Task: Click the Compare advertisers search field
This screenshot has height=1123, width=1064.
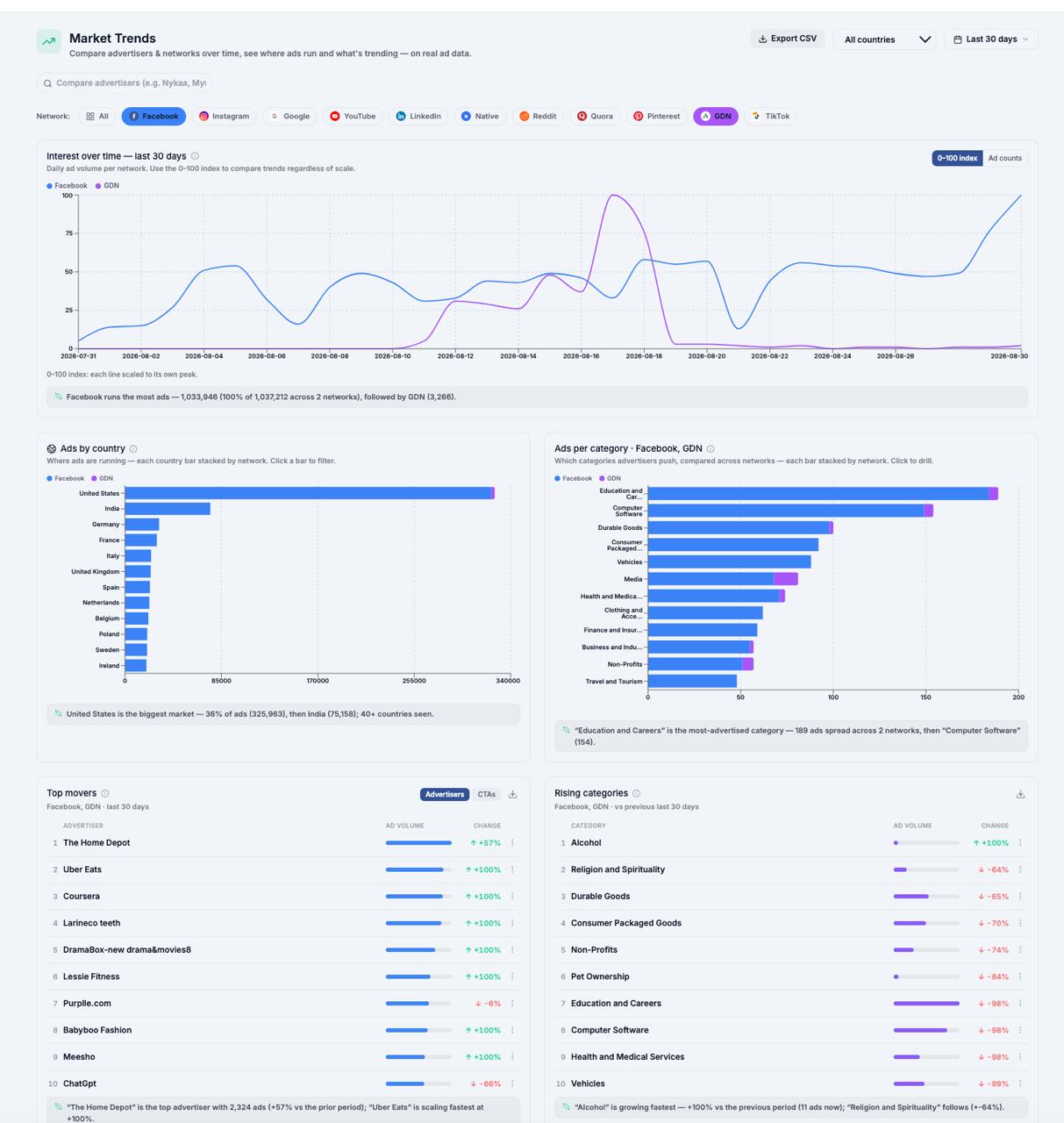Action: (x=125, y=83)
